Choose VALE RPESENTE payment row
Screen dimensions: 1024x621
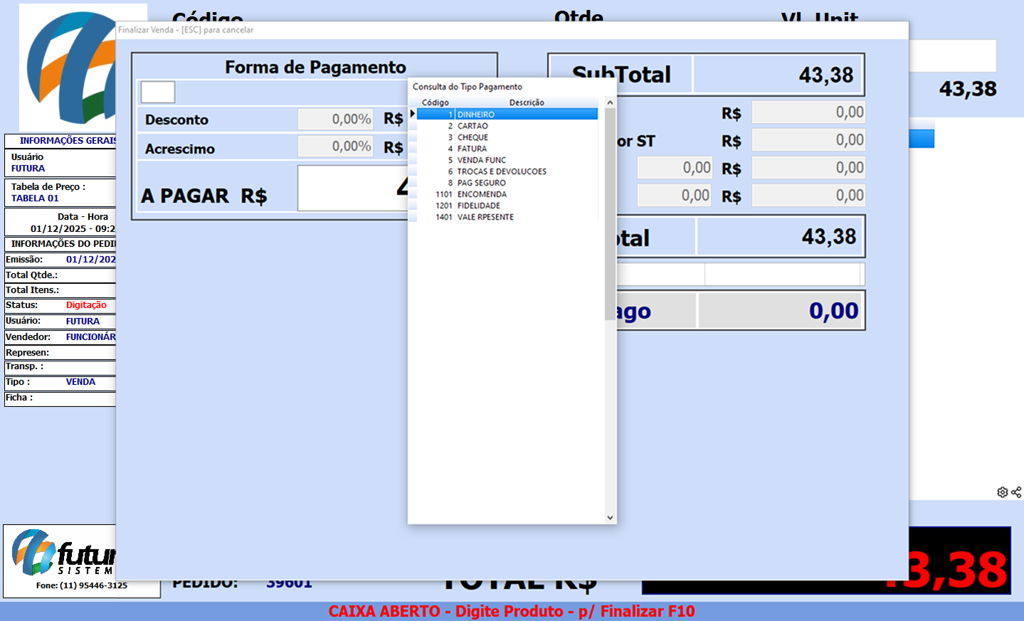pyautogui.click(x=485, y=217)
